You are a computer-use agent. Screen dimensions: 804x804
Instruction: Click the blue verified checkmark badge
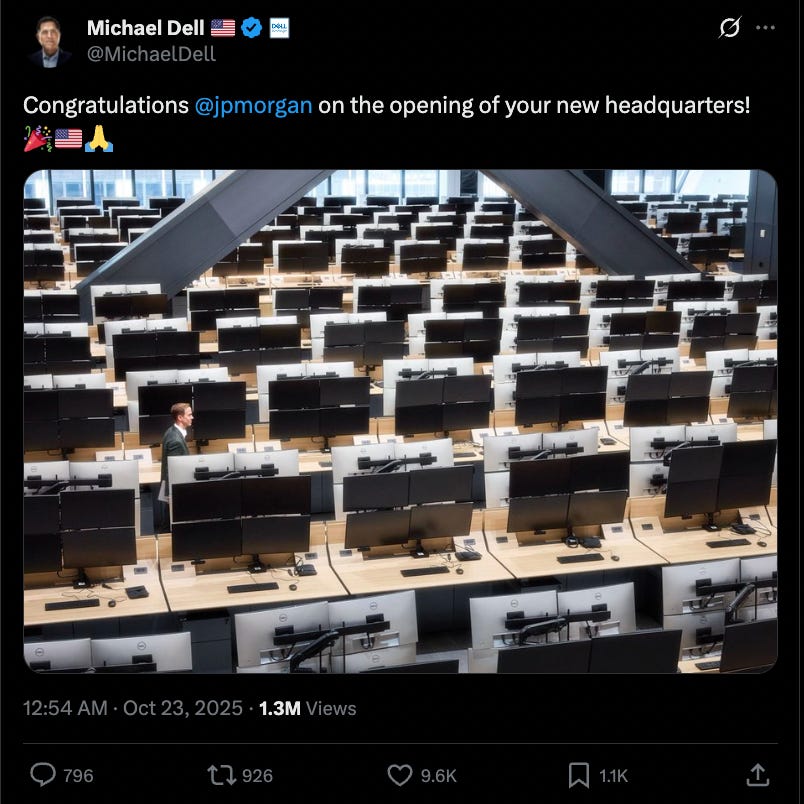pyautogui.click(x=251, y=28)
